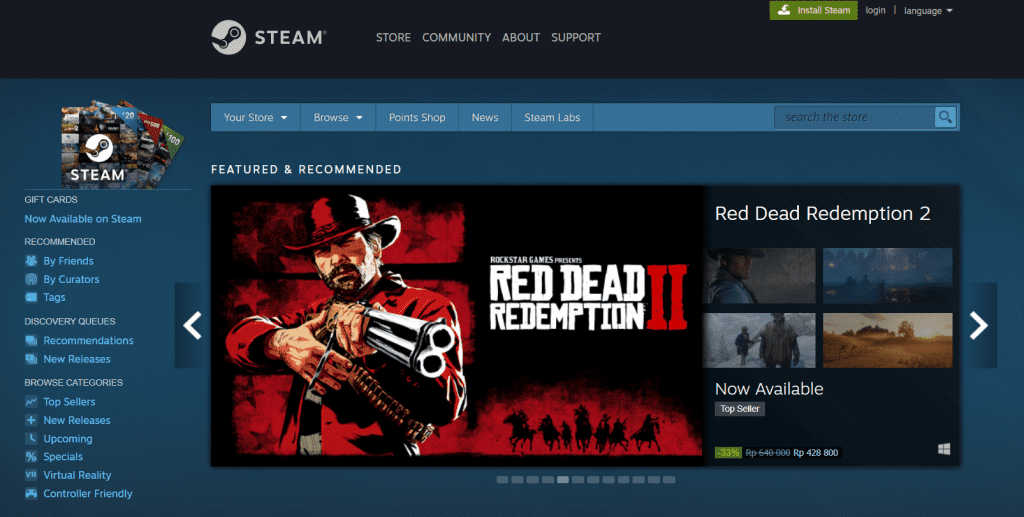The width and height of the screenshot is (1024, 517).
Task: Click the VR icon for Virtual Reality
Action: pyautogui.click(x=31, y=475)
